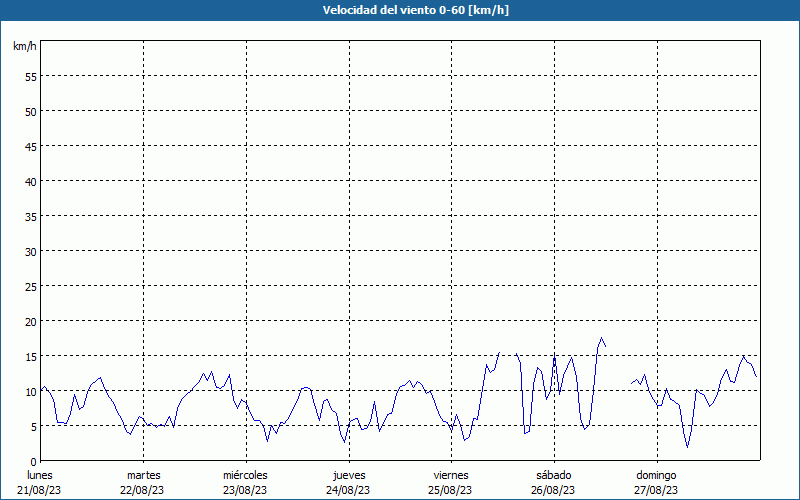Select the '23/08/23' date label
This screenshot has width=800, height=500.
(x=245, y=490)
